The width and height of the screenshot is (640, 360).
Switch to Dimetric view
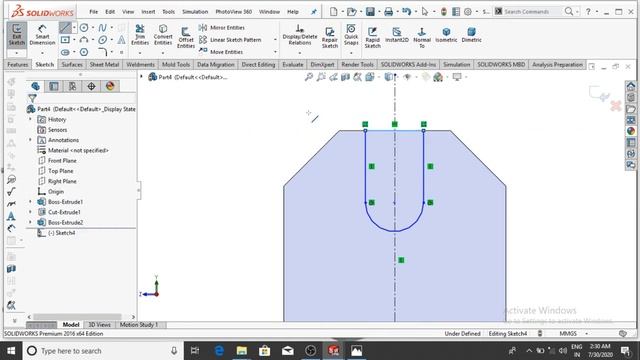(x=471, y=35)
